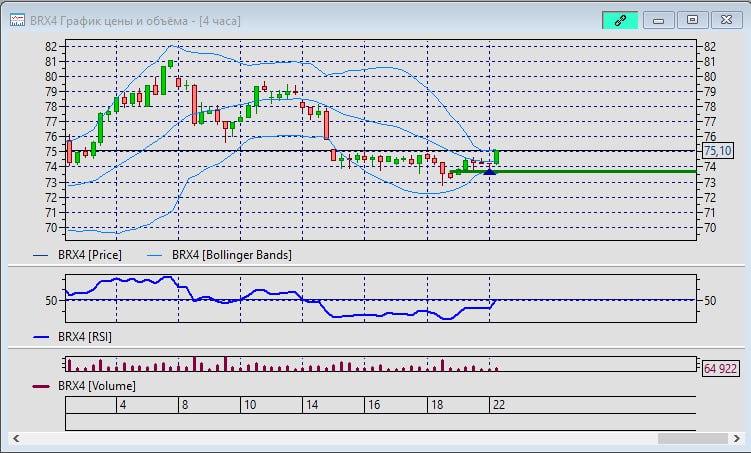Viewport: 751px width, 453px height.
Task: Click date label 4 on time axis
Action: point(123,405)
